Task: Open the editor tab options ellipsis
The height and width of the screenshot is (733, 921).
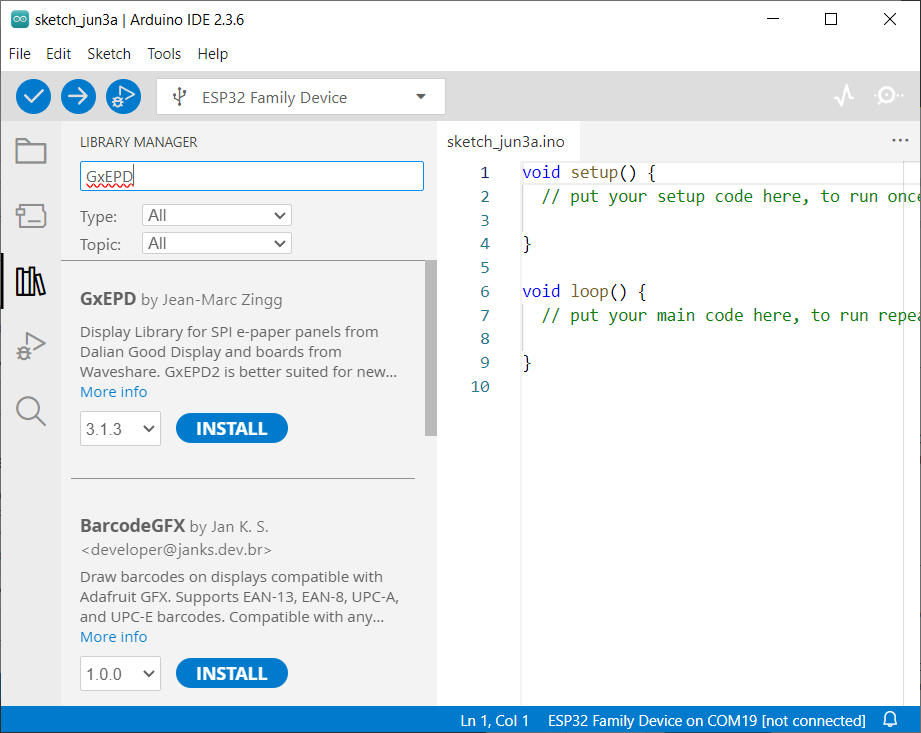Action: tap(900, 140)
